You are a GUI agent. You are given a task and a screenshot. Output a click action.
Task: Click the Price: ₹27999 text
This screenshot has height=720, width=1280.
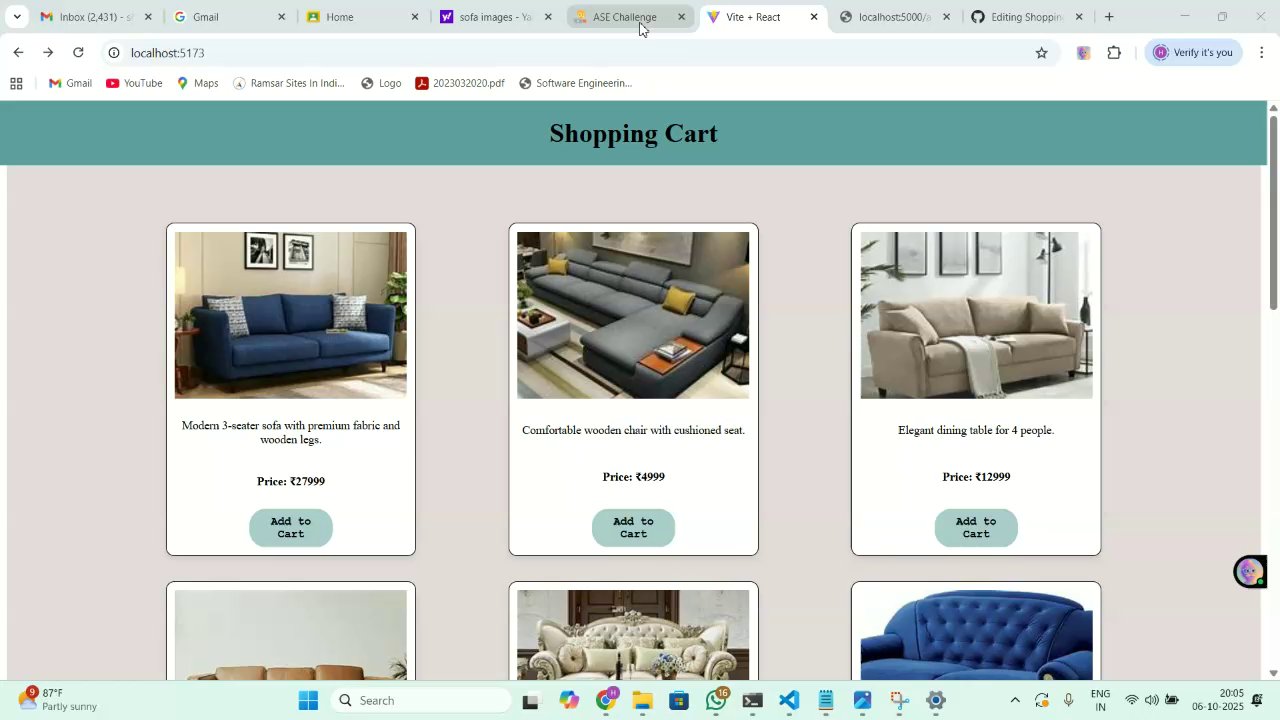tap(291, 482)
